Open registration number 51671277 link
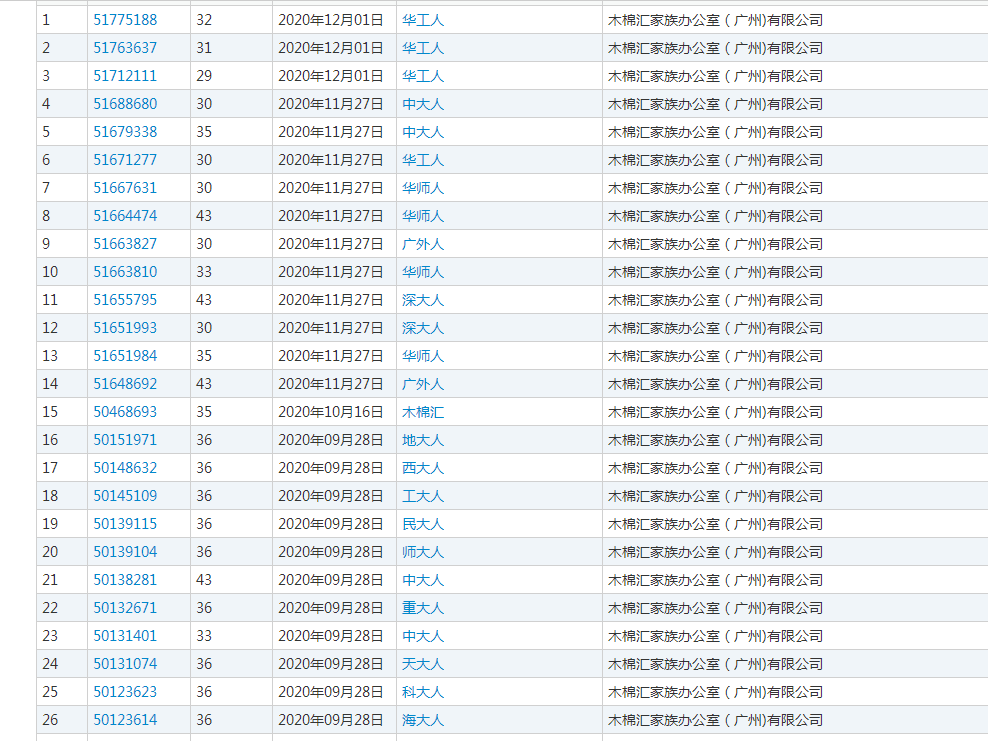 (125, 160)
